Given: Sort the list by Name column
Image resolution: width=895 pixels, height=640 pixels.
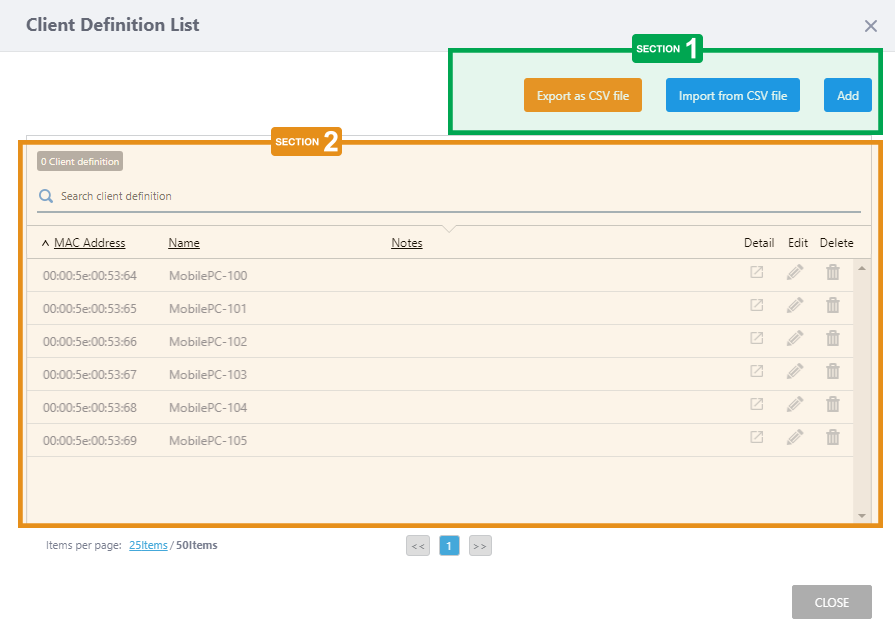Looking at the screenshot, I should pos(184,243).
